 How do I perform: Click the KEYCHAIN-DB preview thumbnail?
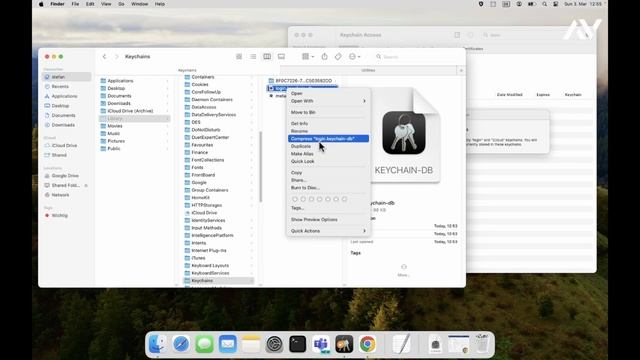404,136
